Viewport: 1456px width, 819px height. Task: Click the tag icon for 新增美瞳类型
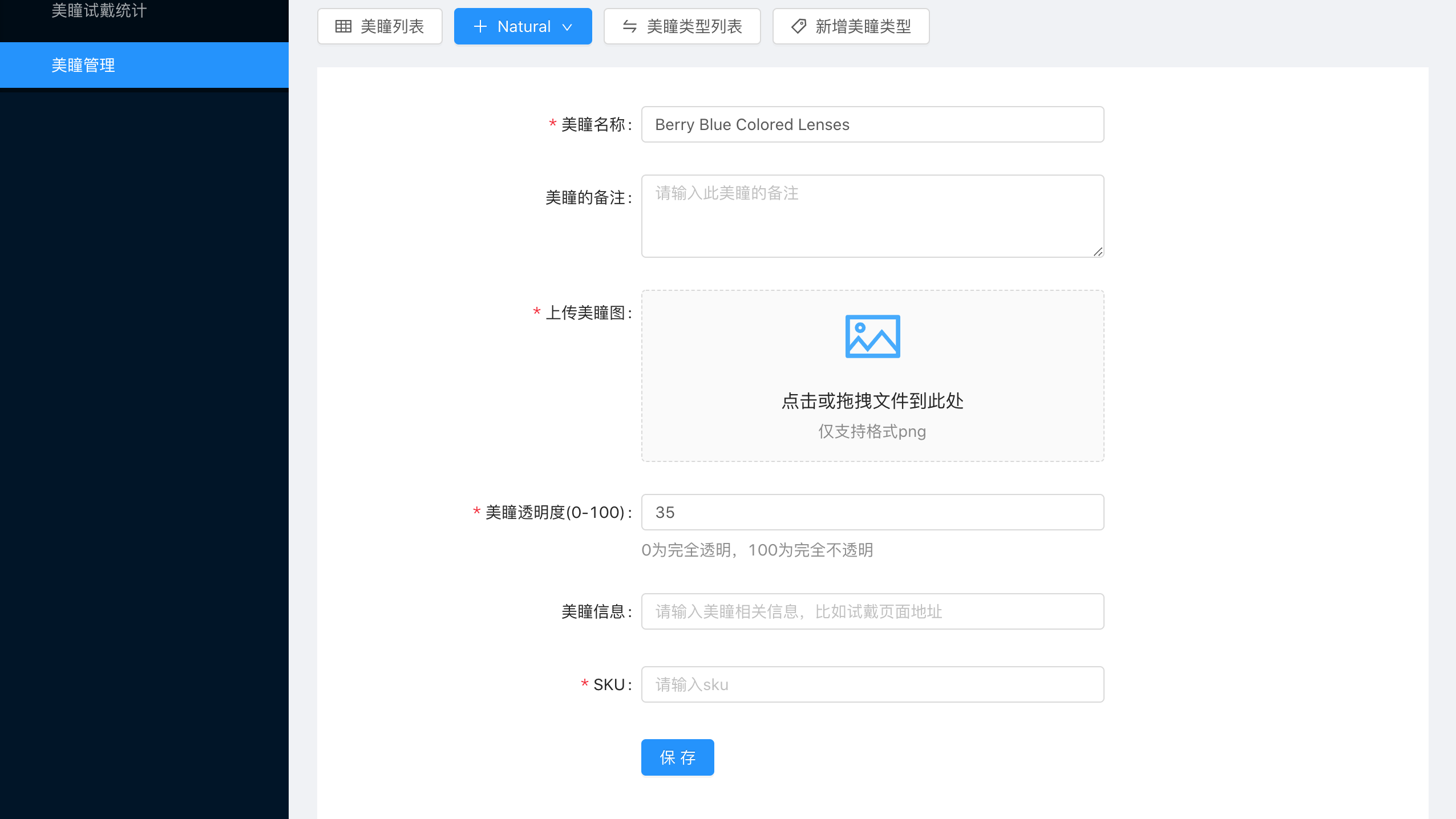pyautogui.click(x=799, y=26)
